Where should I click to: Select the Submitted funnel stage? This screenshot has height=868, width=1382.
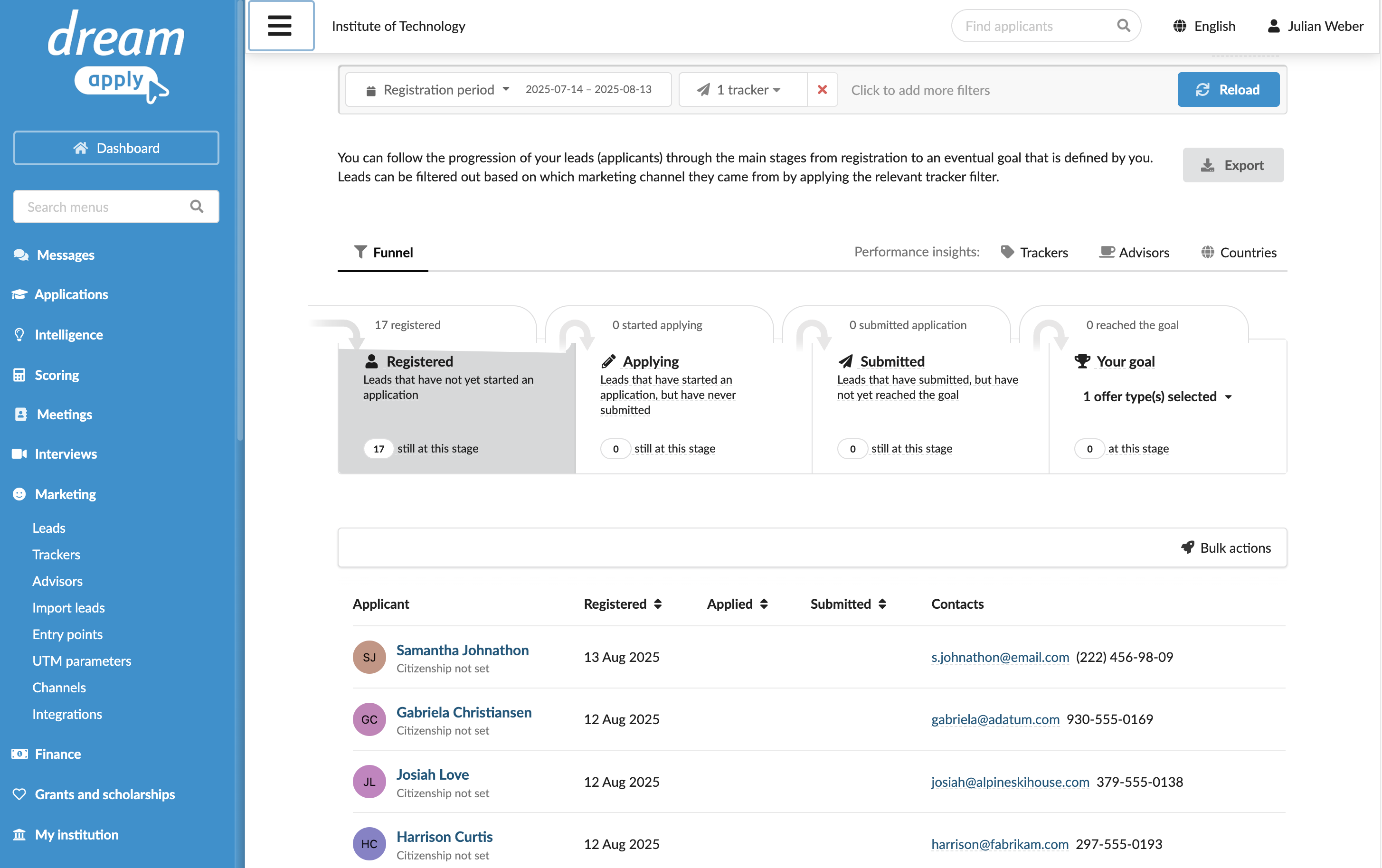click(x=930, y=408)
